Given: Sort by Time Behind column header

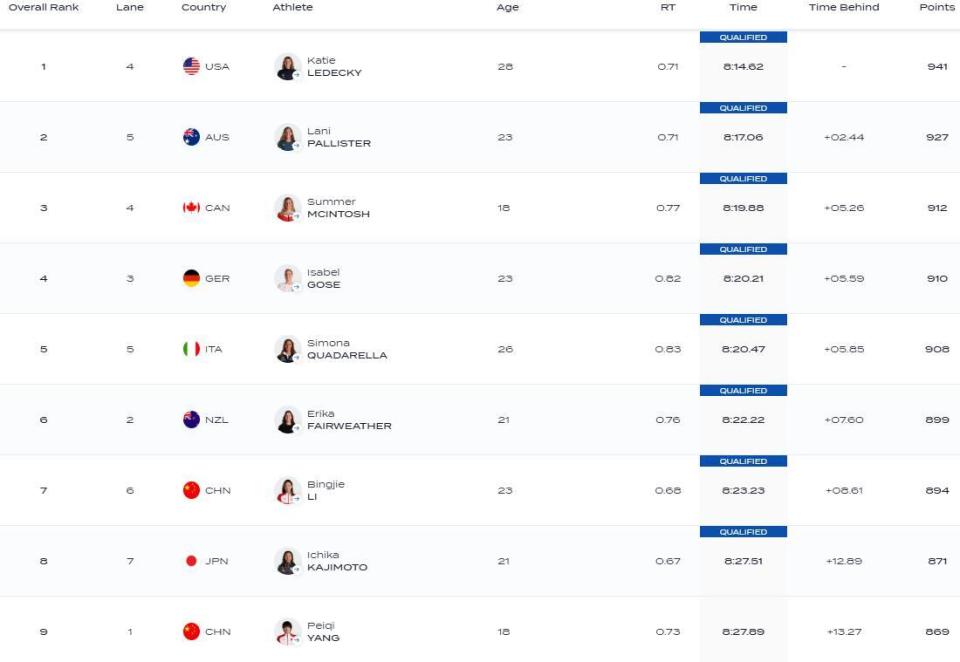Looking at the screenshot, I should [x=844, y=7].
